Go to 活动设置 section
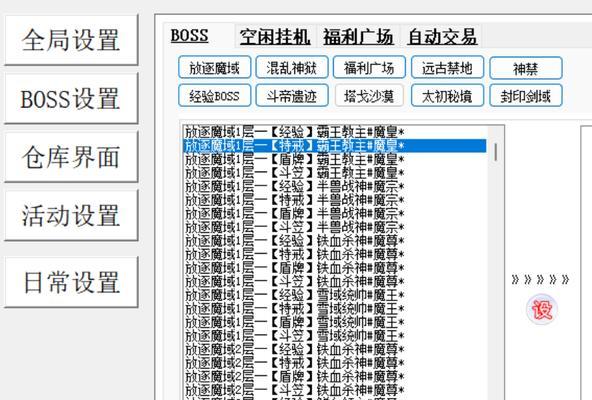592x400 pixels. (71, 215)
